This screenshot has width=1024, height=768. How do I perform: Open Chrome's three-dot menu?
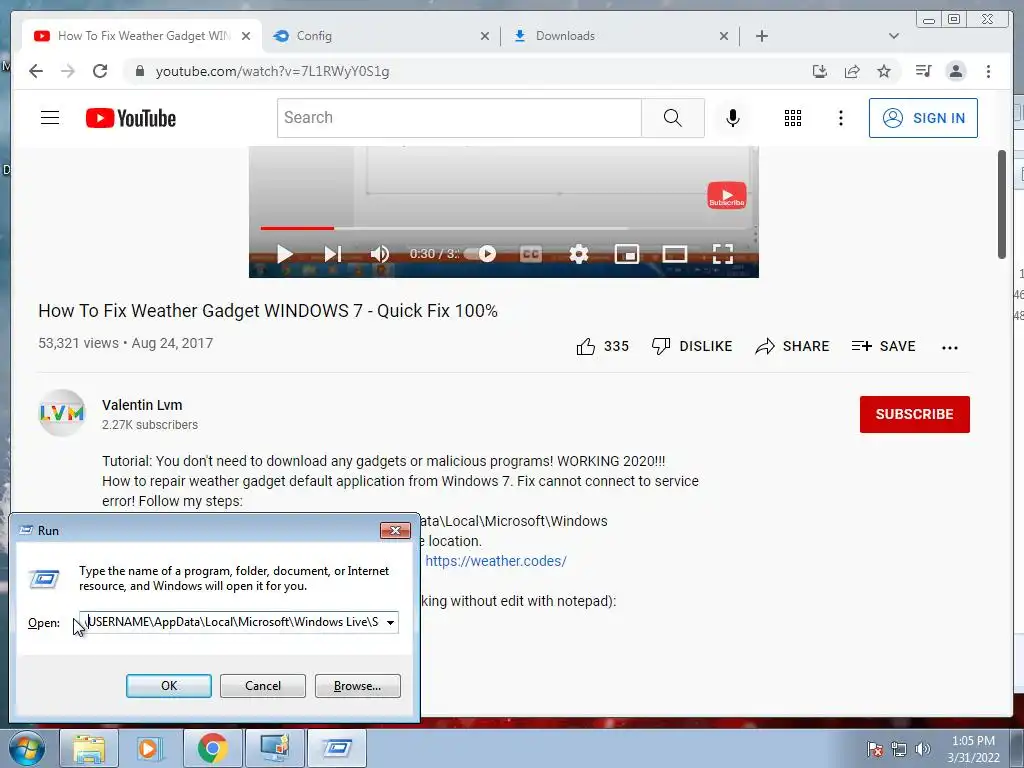click(x=989, y=71)
